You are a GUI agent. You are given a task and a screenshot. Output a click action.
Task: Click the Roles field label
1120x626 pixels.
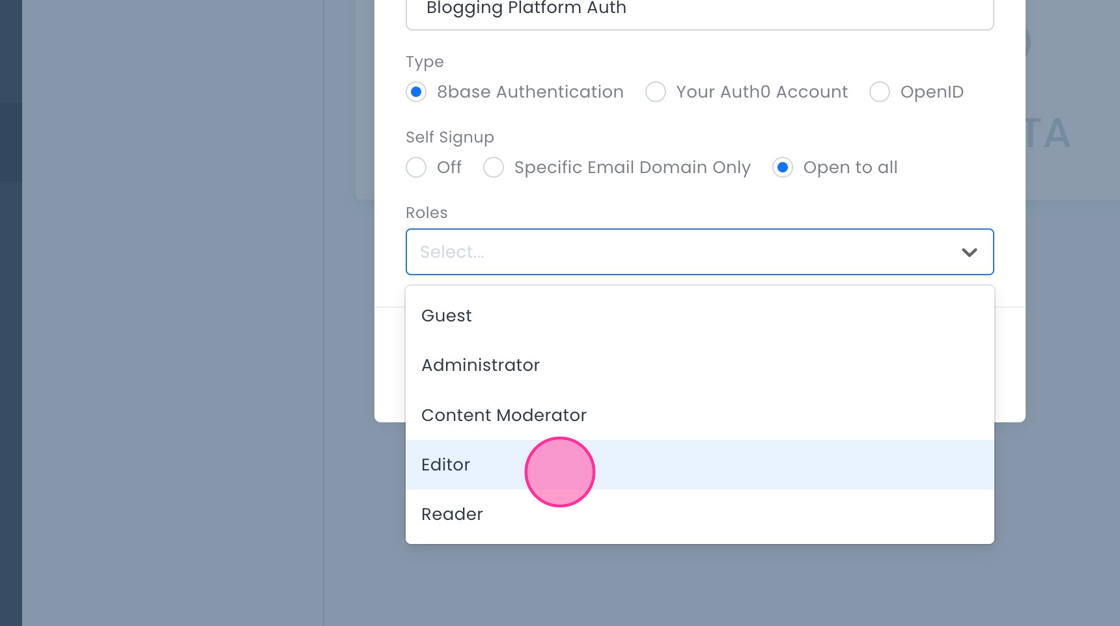tap(426, 212)
